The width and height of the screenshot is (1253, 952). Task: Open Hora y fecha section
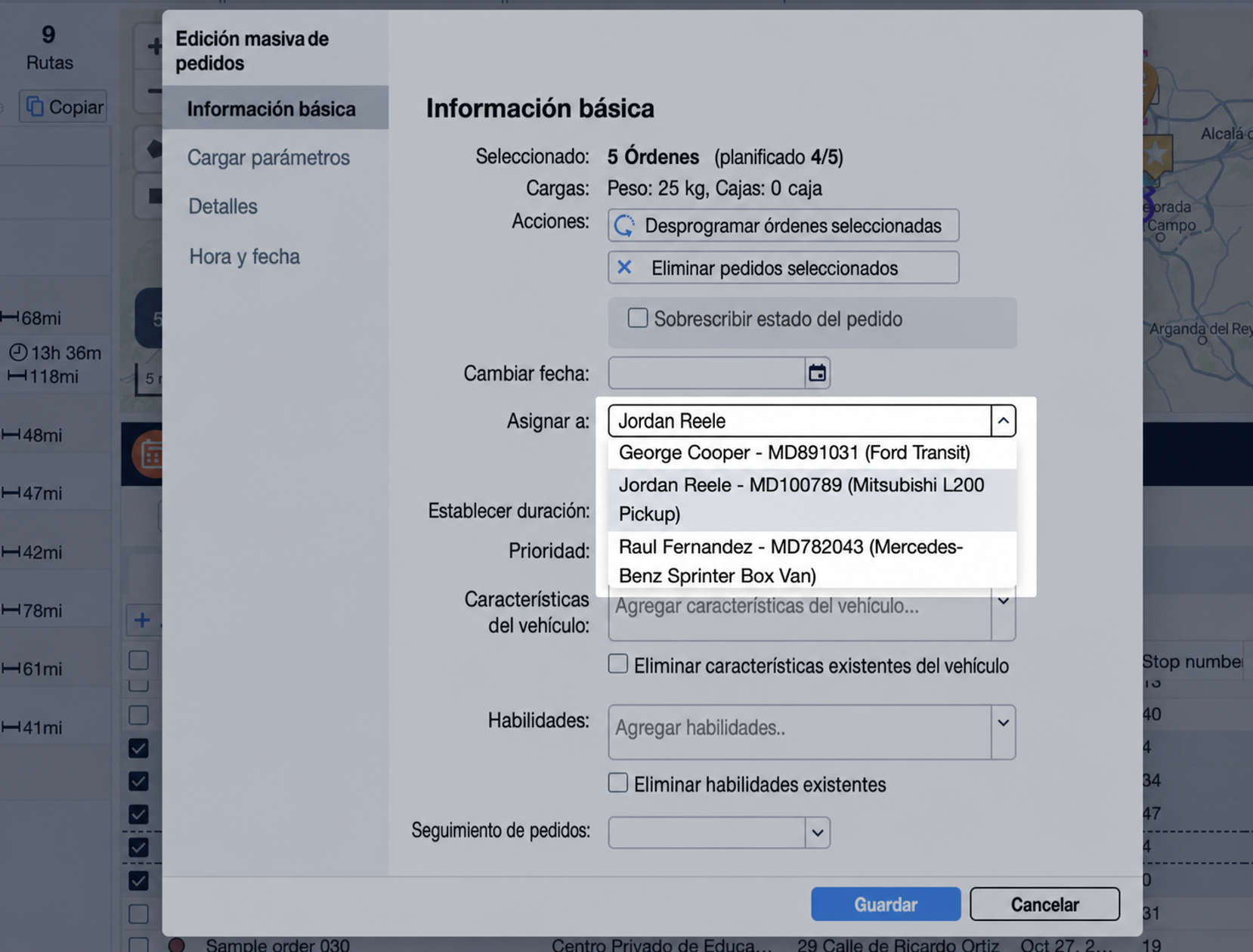244,257
